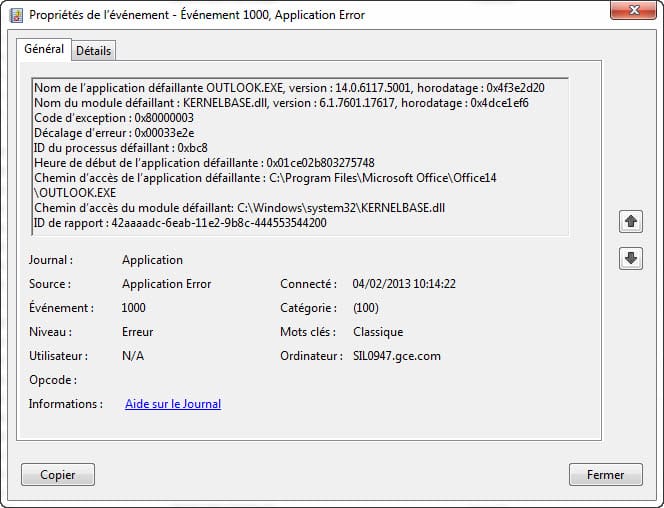
Task: Click the Fermer button
Action: pos(606,475)
